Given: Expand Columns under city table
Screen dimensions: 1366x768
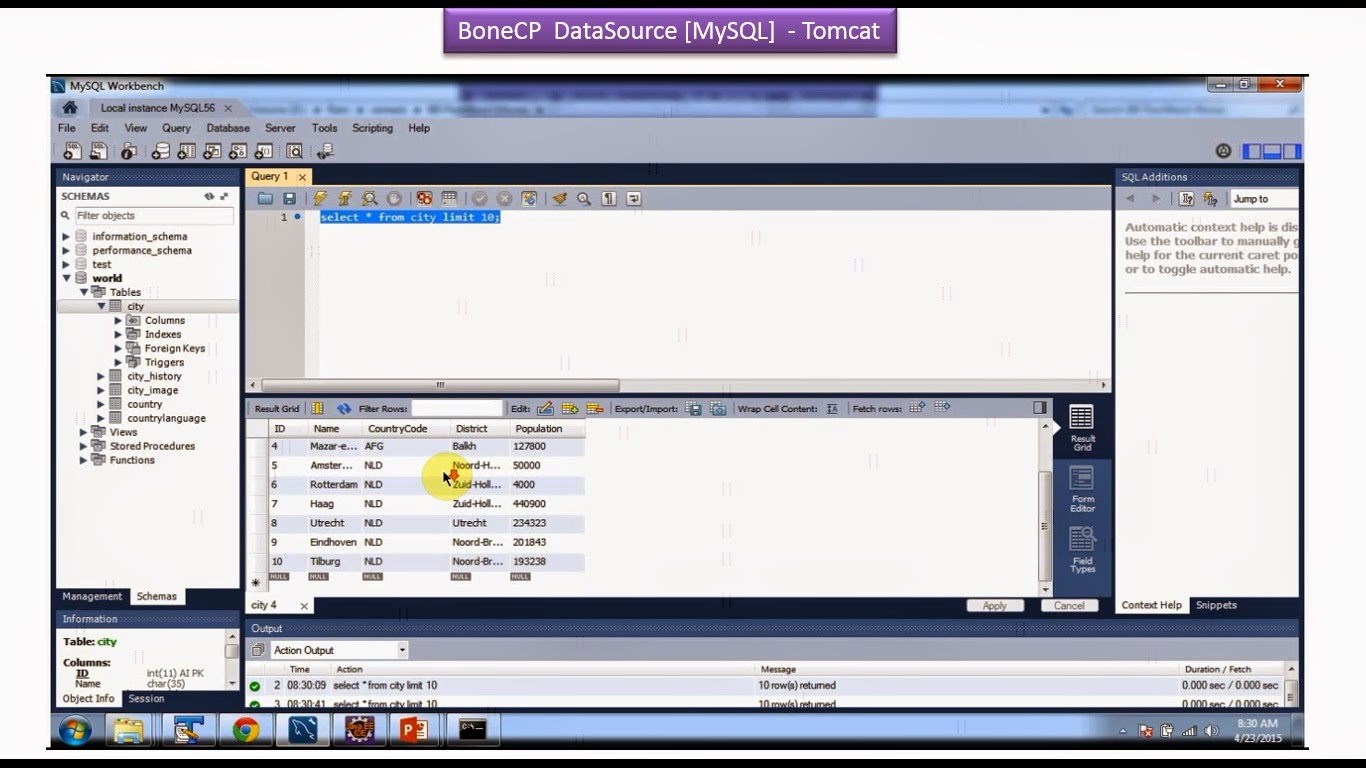Looking at the screenshot, I should click(118, 321).
